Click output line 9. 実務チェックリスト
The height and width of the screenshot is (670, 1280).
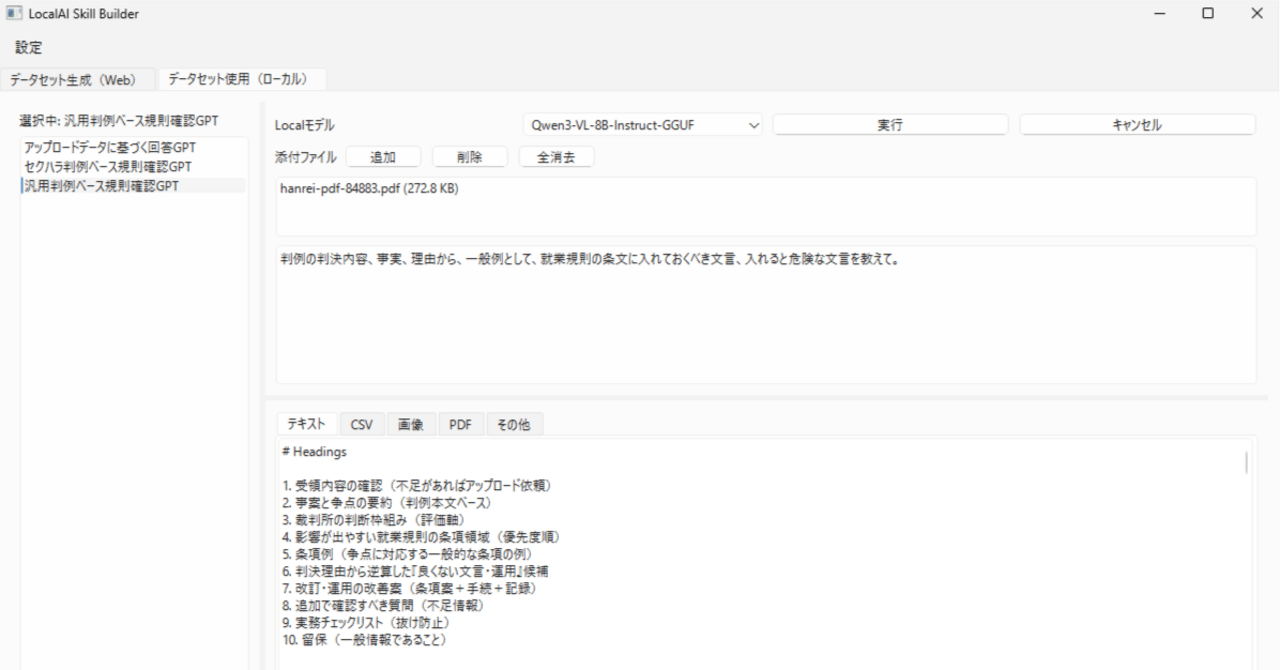[365, 621]
